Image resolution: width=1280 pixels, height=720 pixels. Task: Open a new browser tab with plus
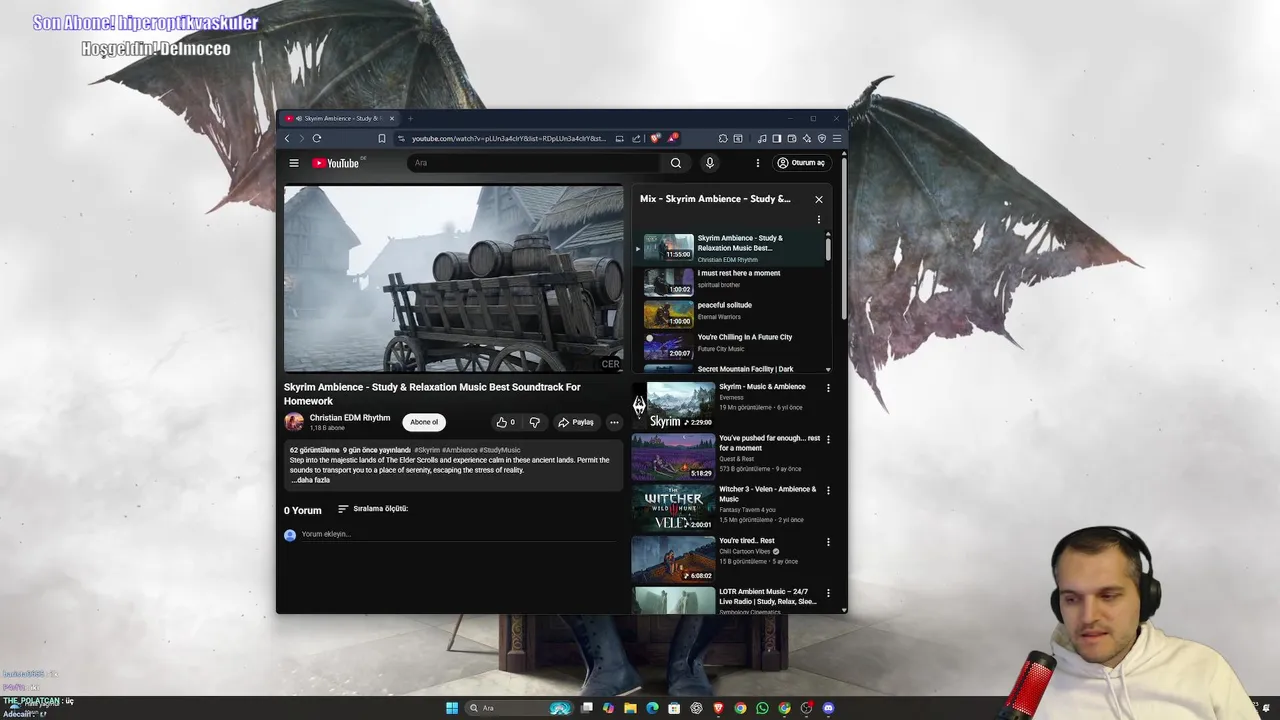(410, 119)
